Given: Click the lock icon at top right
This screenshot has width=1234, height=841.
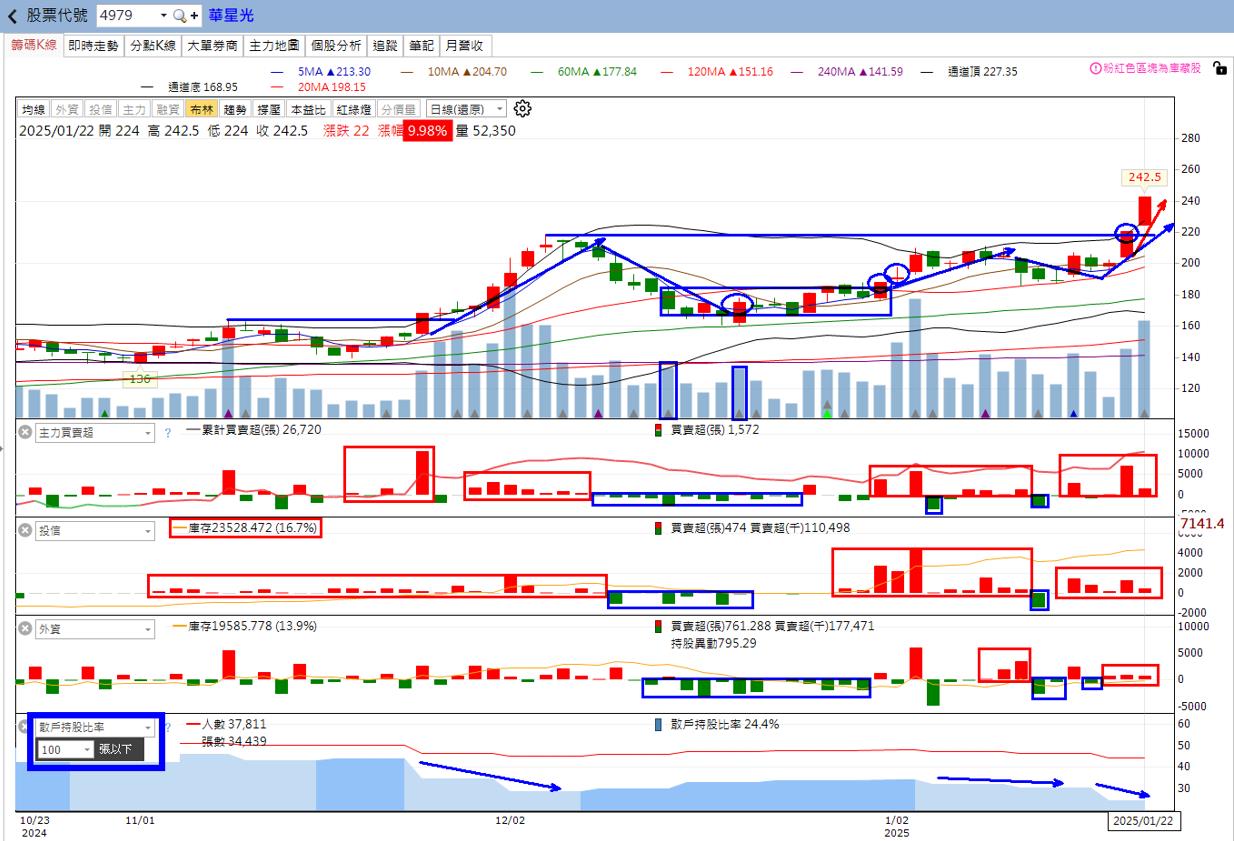Looking at the screenshot, I should pos(1218,68).
